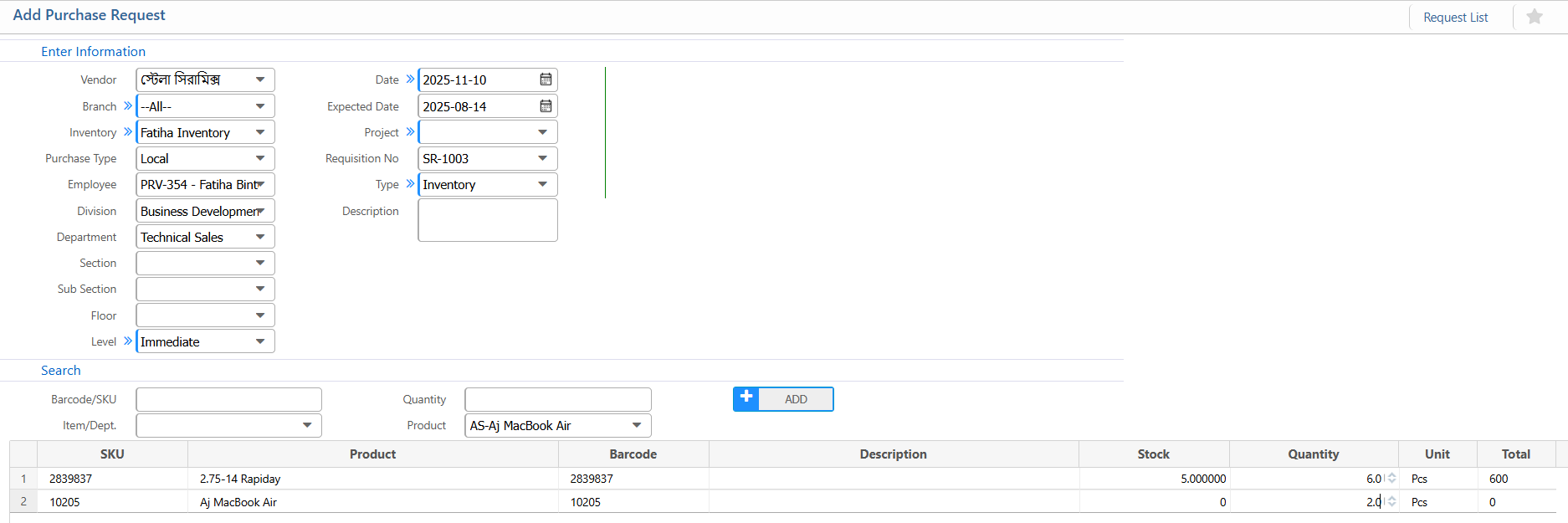Click quantity value 6.0 in row 1
Image resolution: width=1568 pixels, height=523 pixels.
(x=1374, y=479)
